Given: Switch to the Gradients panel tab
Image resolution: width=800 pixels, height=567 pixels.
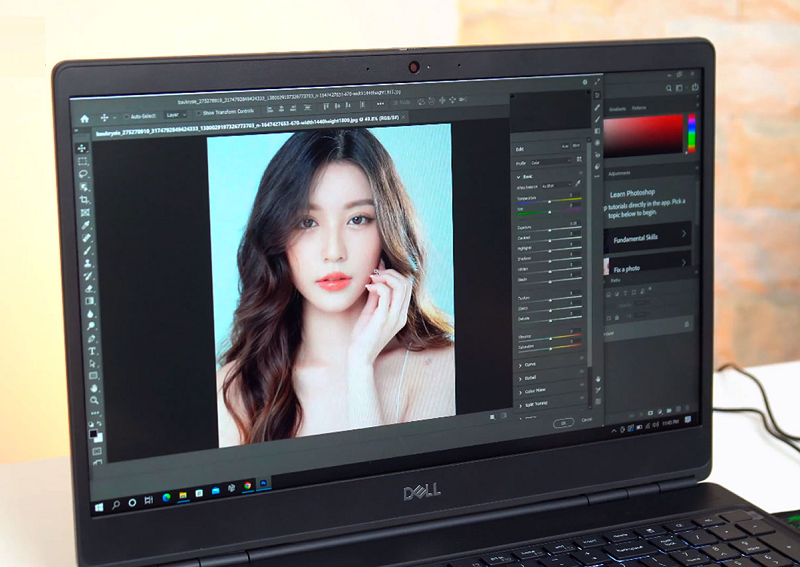Looking at the screenshot, I should [x=617, y=107].
